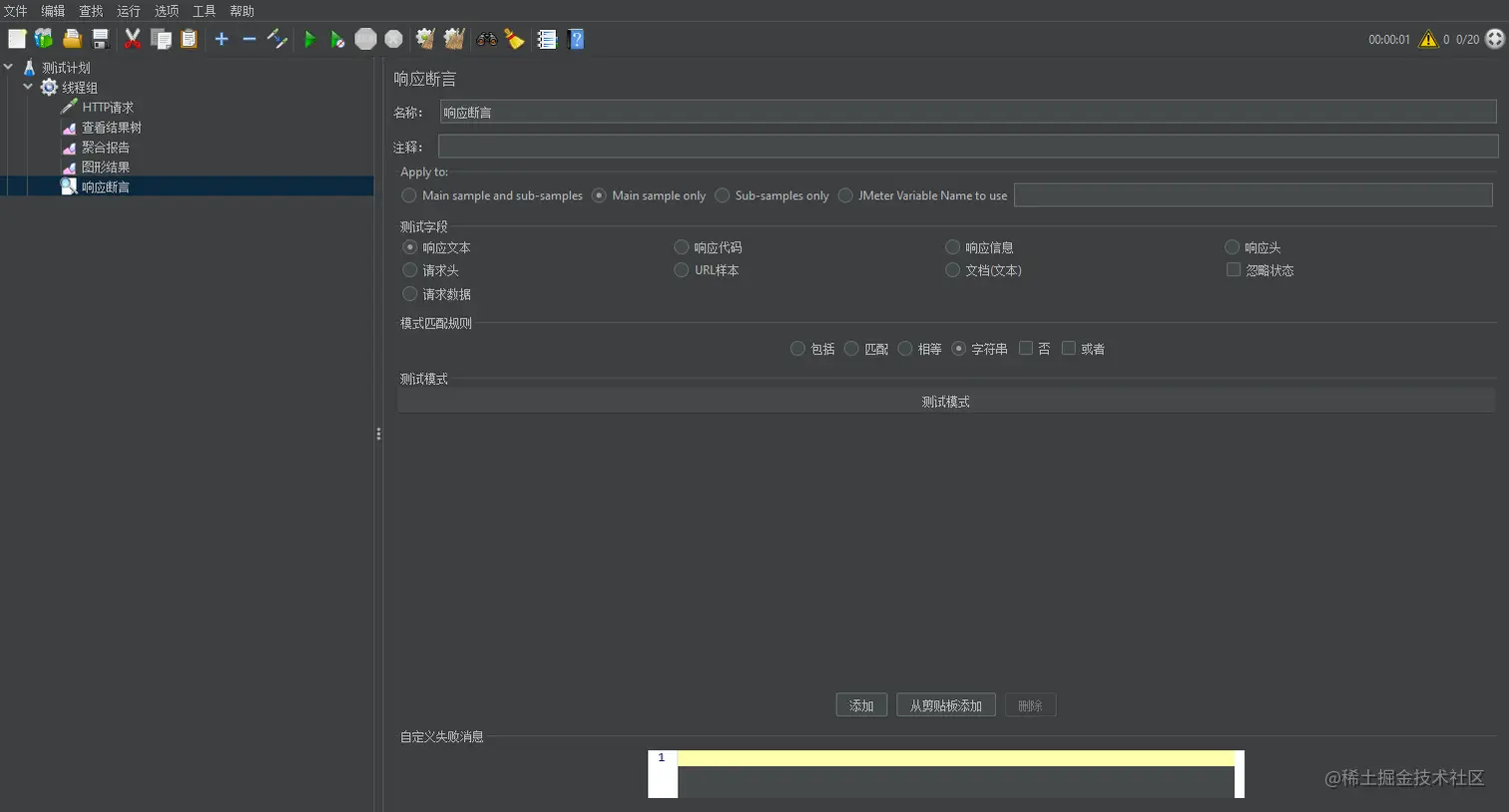Open the 工具 menu
1509x812 pixels.
pos(205,11)
